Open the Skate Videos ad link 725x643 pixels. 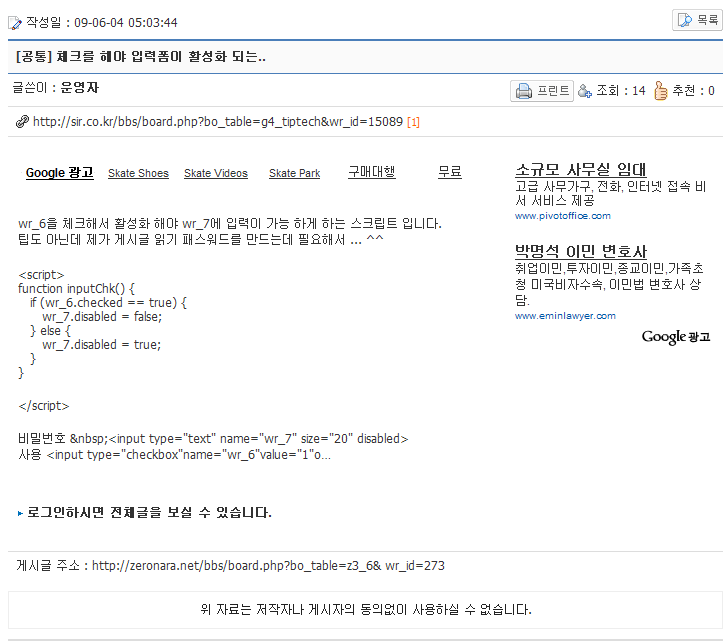pyautogui.click(x=216, y=173)
